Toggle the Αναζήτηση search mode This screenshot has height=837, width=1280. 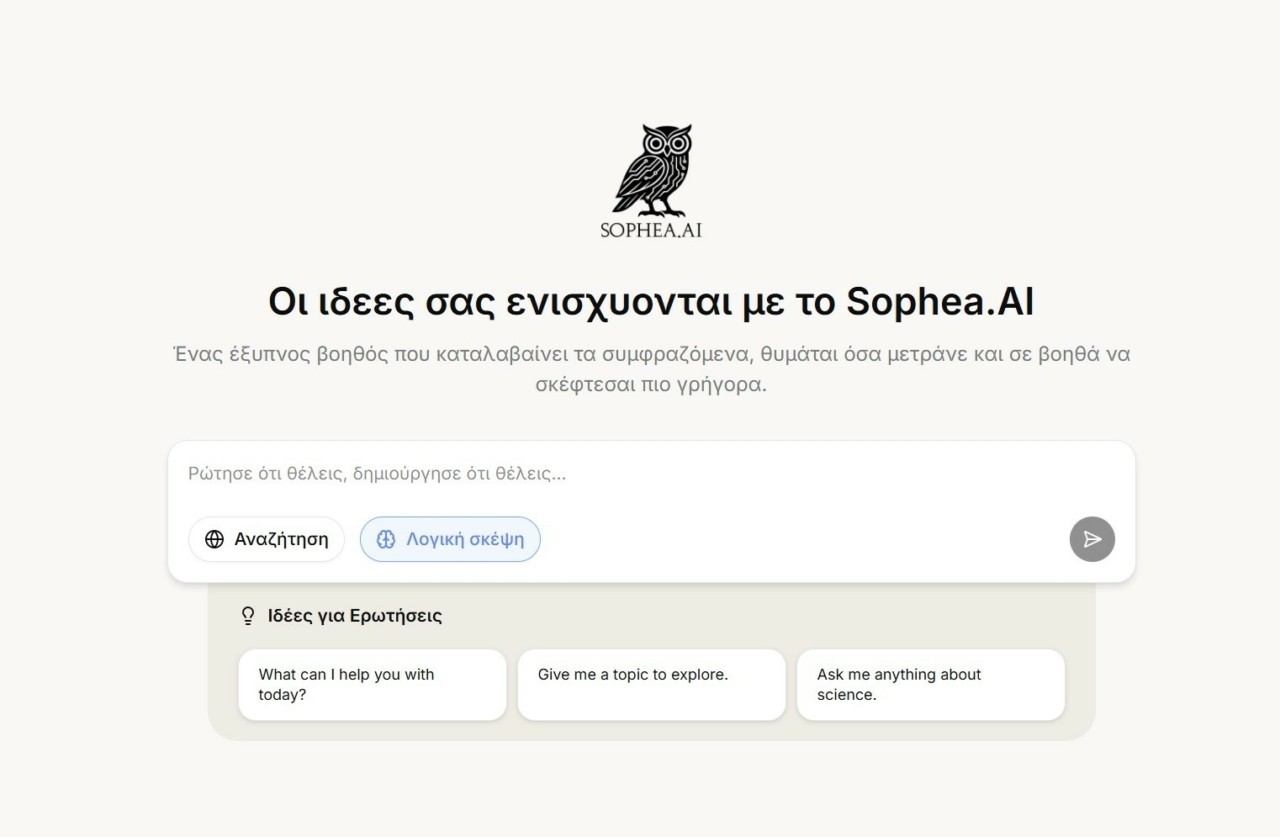click(267, 540)
